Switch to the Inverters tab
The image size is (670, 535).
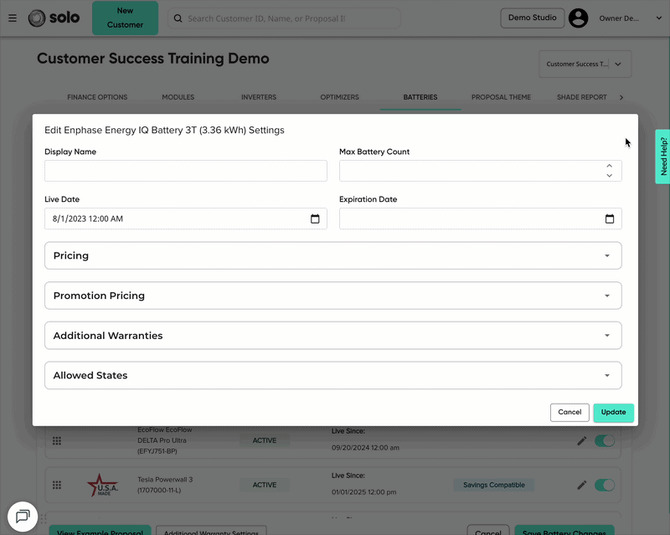coord(259,98)
